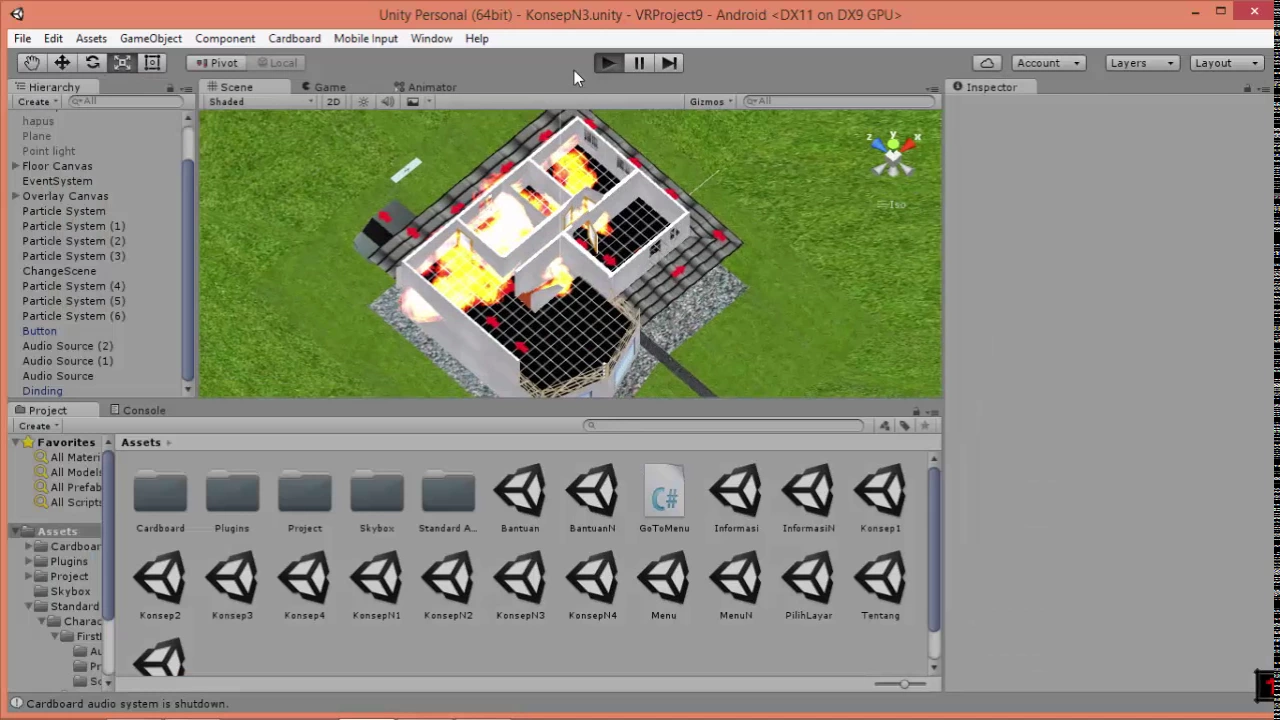This screenshot has height=720, width=1280.
Task: Open the GameObject menu
Action: [151, 38]
